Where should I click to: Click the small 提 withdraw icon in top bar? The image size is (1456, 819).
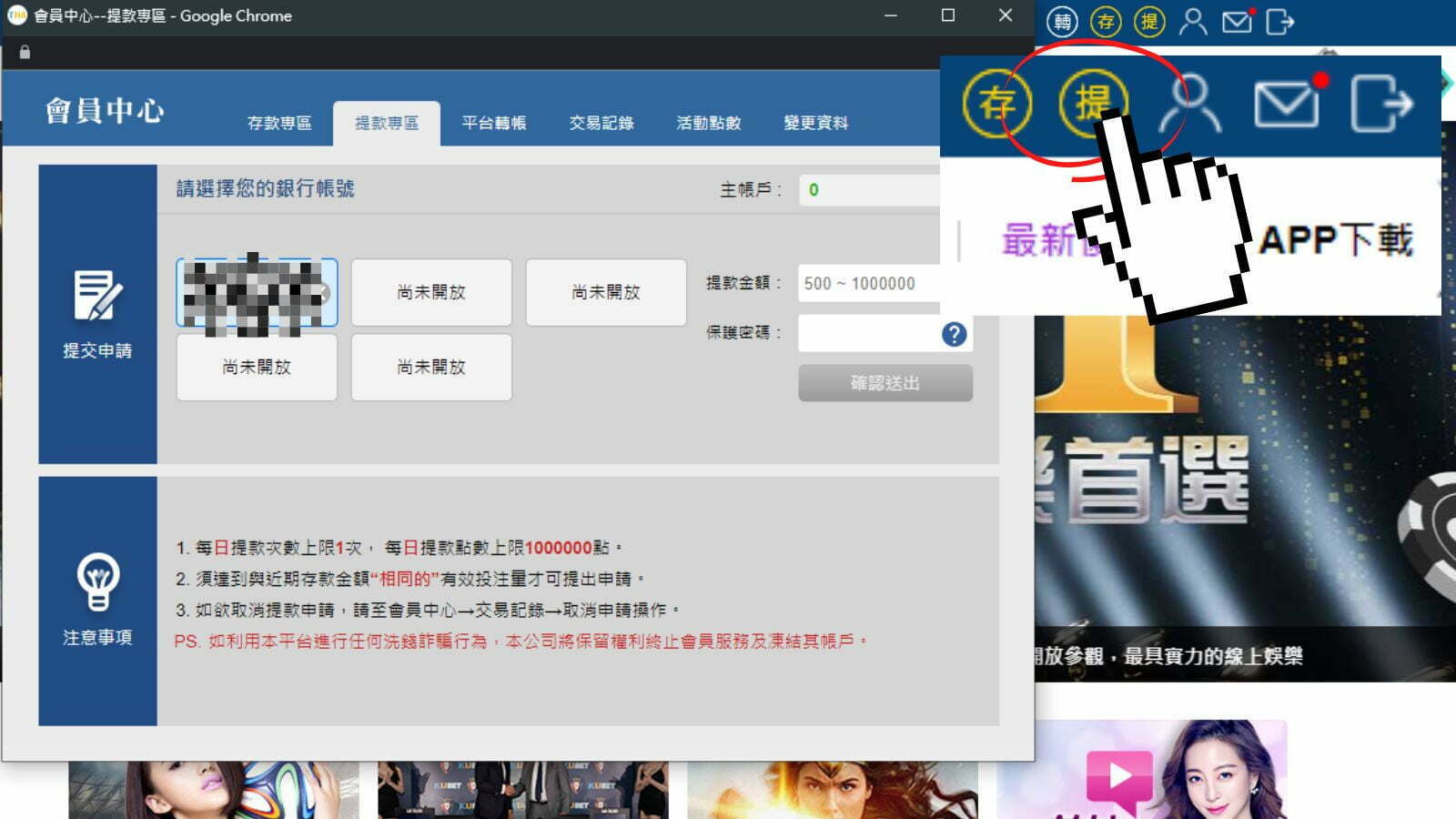[x=1149, y=22]
